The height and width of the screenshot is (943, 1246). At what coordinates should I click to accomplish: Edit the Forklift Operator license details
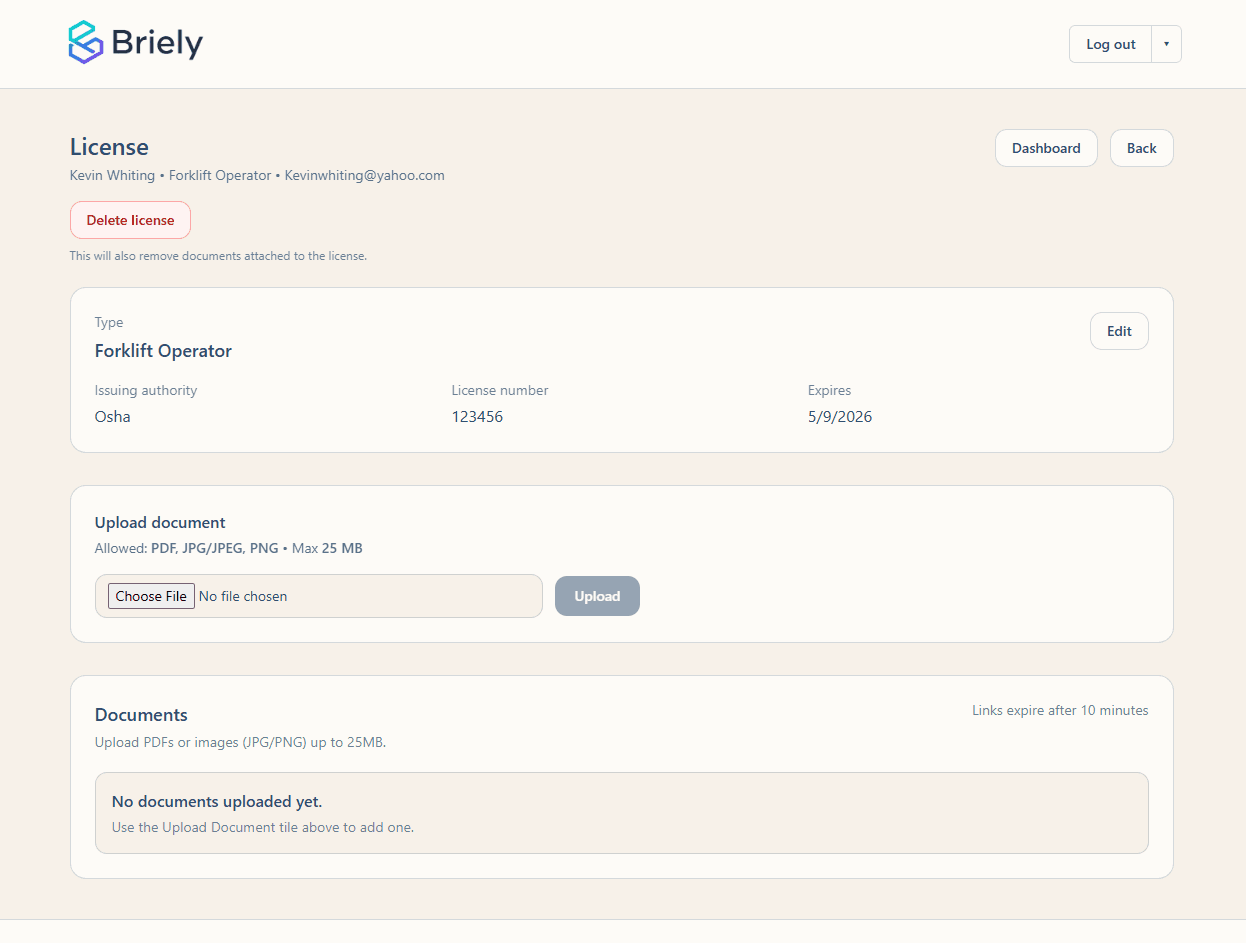click(1119, 331)
